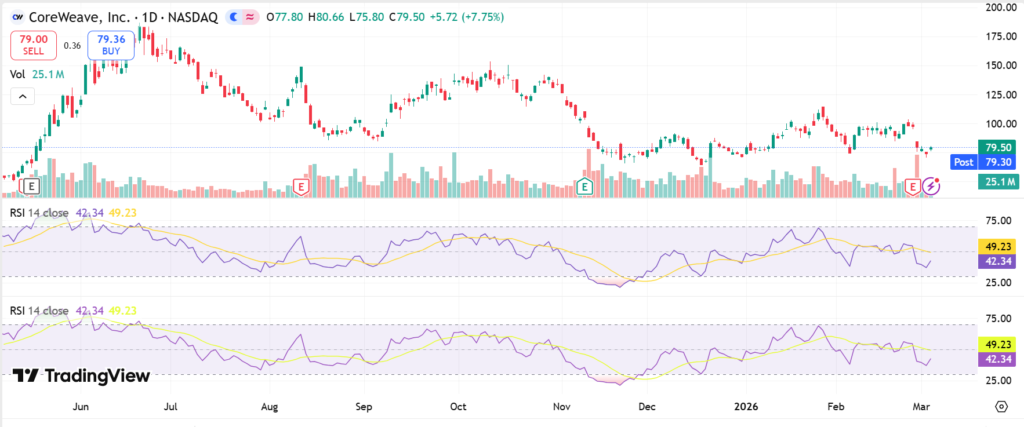Click the green earnings marker near November
Screen dimensions: 1024x427
pos(585,186)
